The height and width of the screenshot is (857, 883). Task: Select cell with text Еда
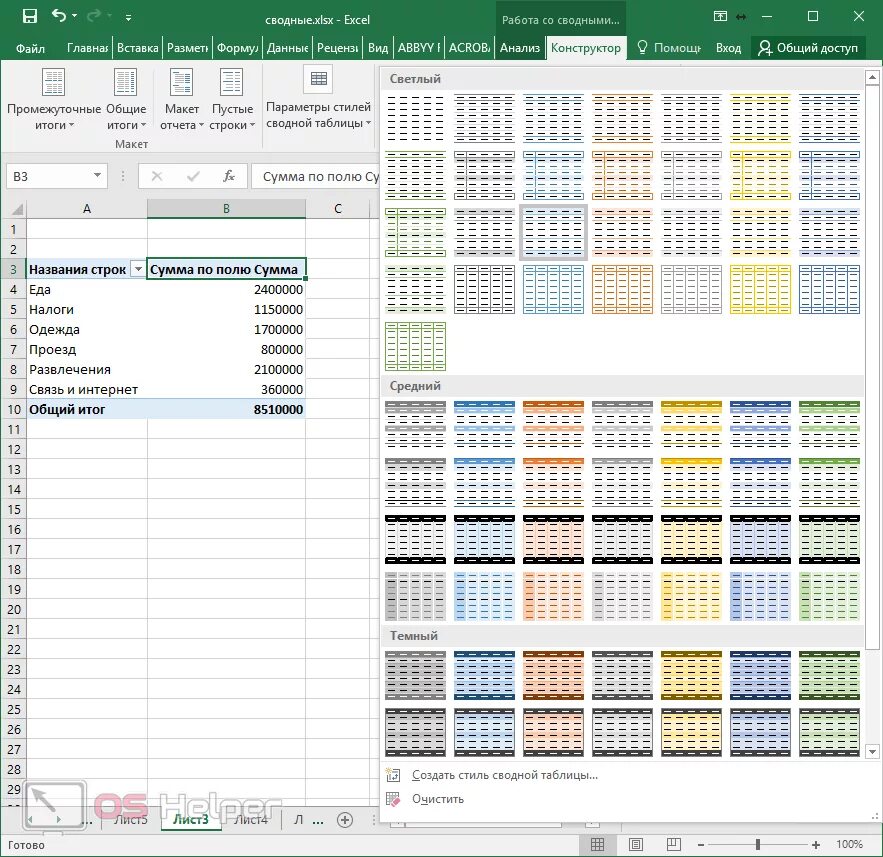[x=87, y=289]
